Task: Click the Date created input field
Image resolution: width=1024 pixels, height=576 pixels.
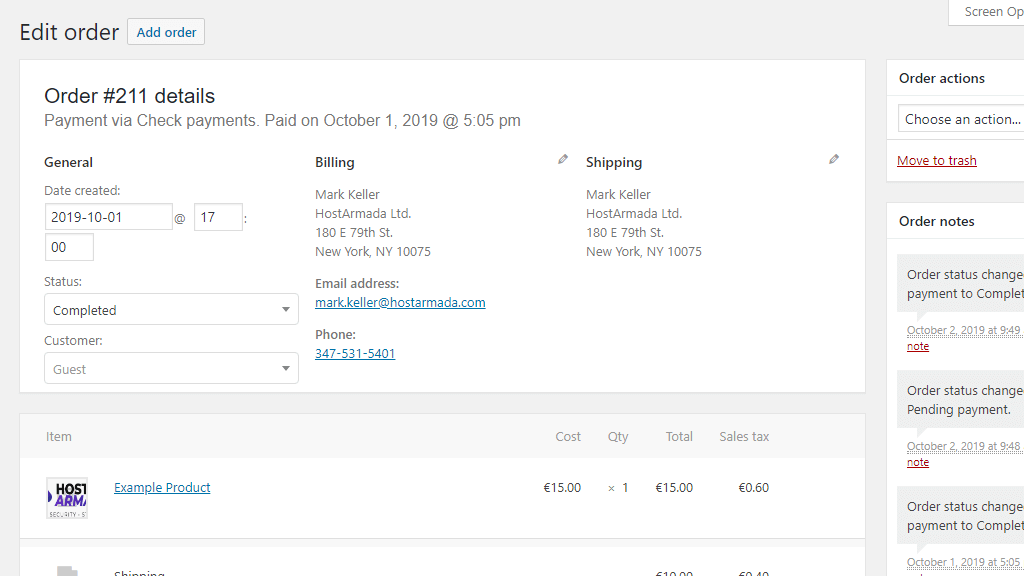Action: click(x=108, y=217)
